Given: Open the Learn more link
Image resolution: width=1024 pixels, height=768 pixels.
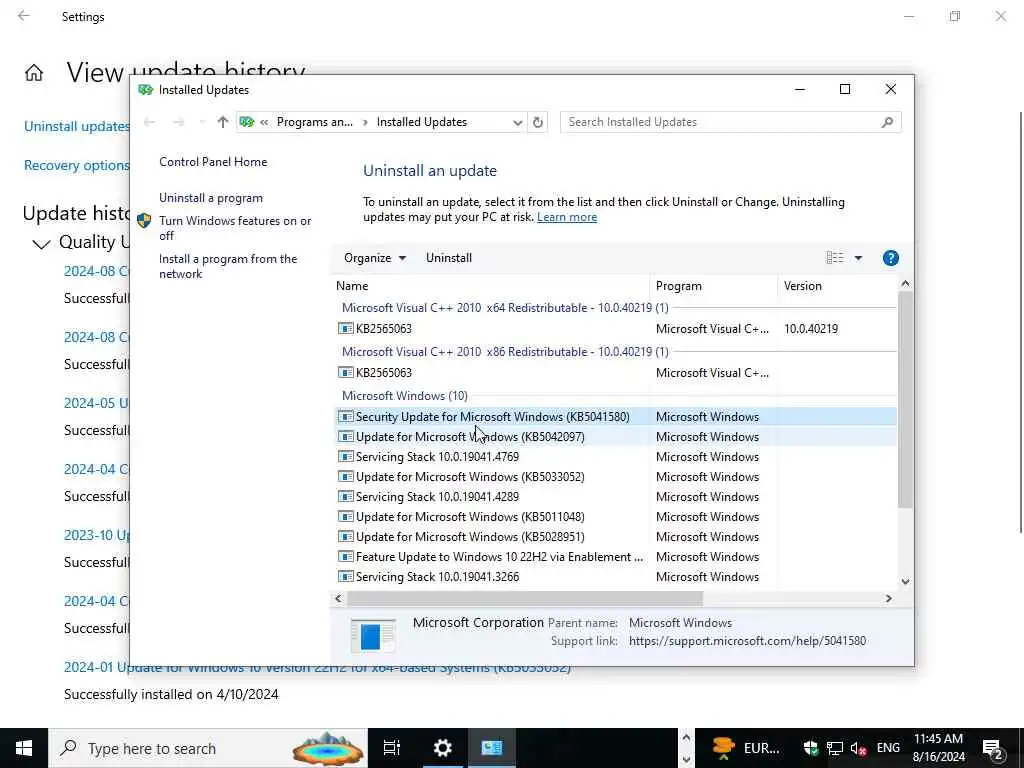Looking at the screenshot, I should pyautogui.click(x=566, y=217).
